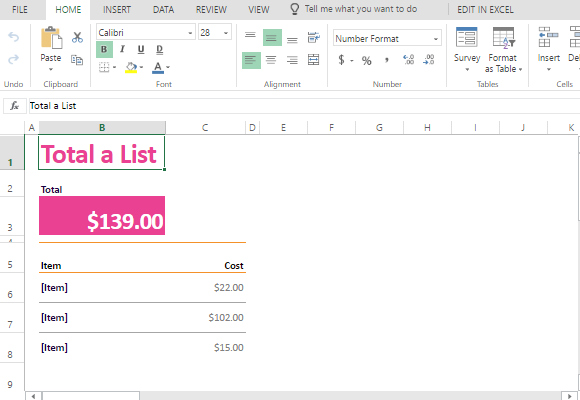Apply the Comma style format
Screen dimensions: 580x400
pos(387,60)
